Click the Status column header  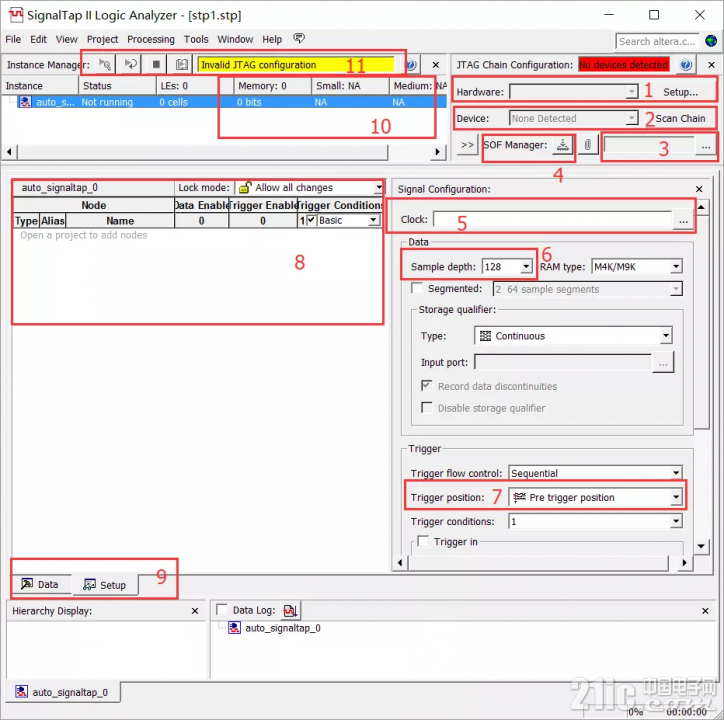tap(117, 86)
